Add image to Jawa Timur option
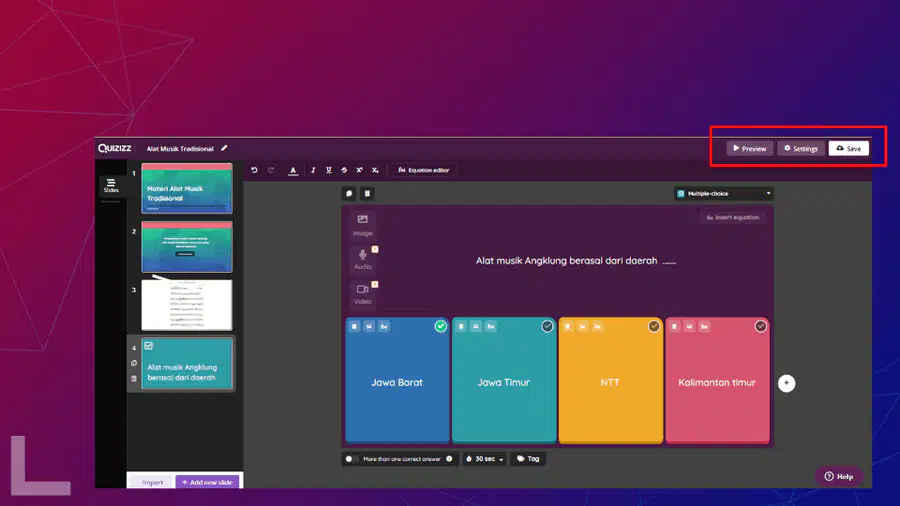The height and width of the screenshot is (506, 900). tap(476, 326)
